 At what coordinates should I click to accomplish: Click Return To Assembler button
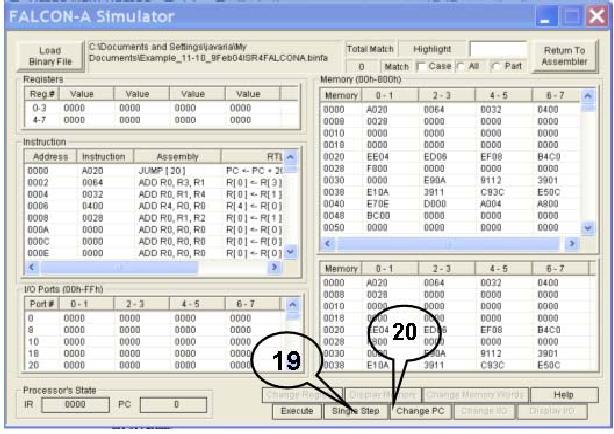coord(564,56)
